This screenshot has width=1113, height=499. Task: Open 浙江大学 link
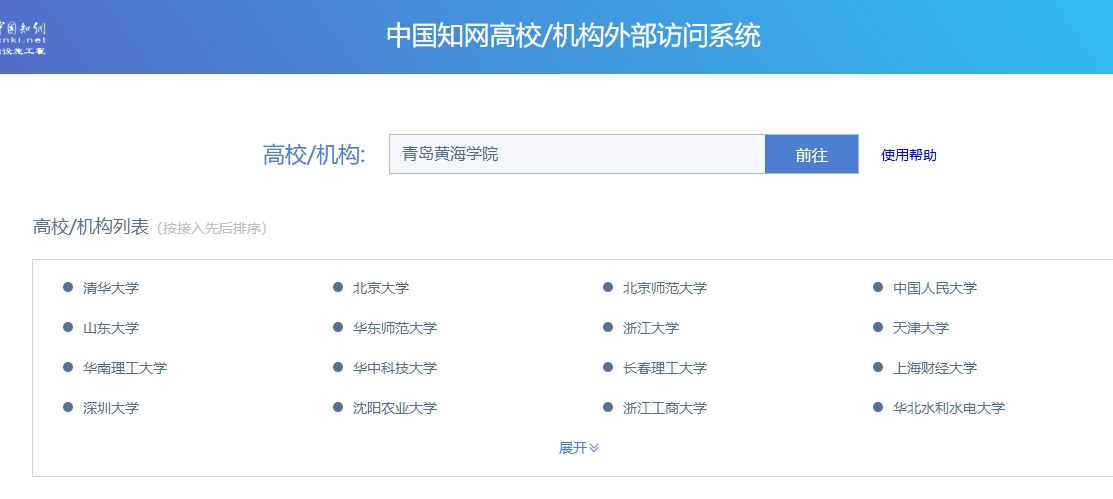tap(650, 328)
